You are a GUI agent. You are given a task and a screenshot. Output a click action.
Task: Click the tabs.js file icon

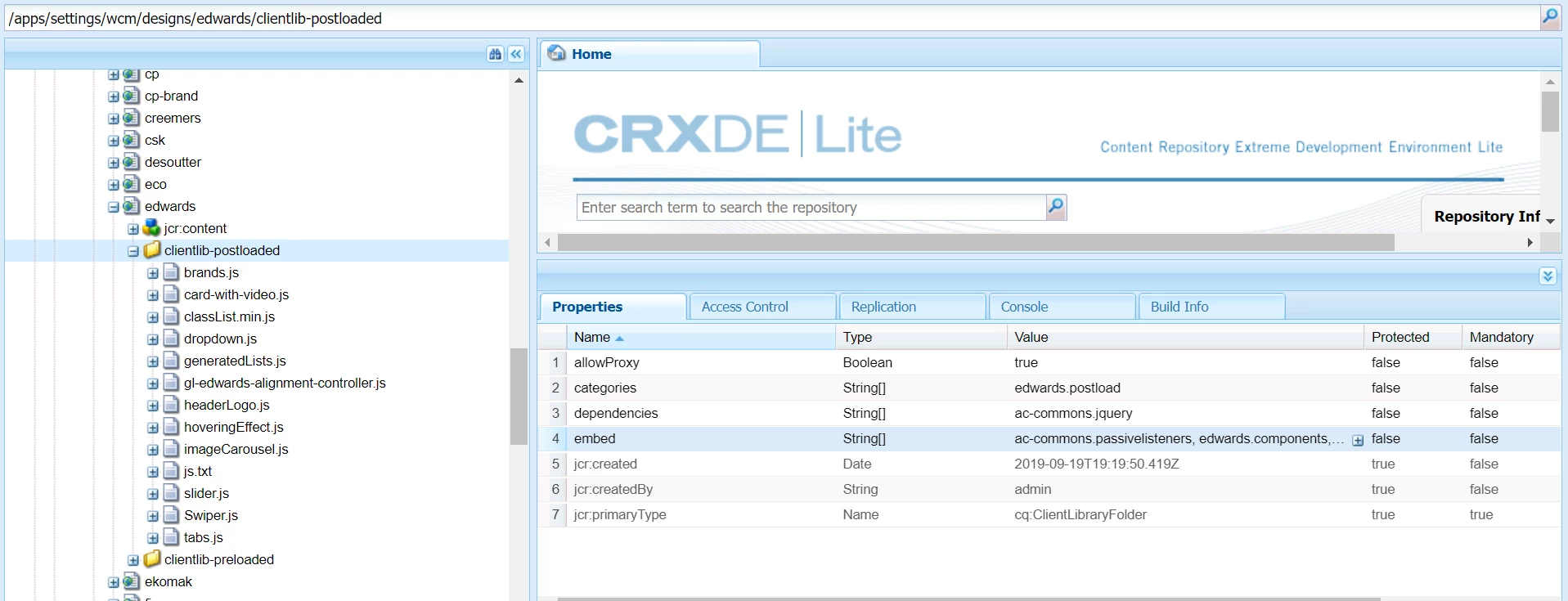pos(171,537)
